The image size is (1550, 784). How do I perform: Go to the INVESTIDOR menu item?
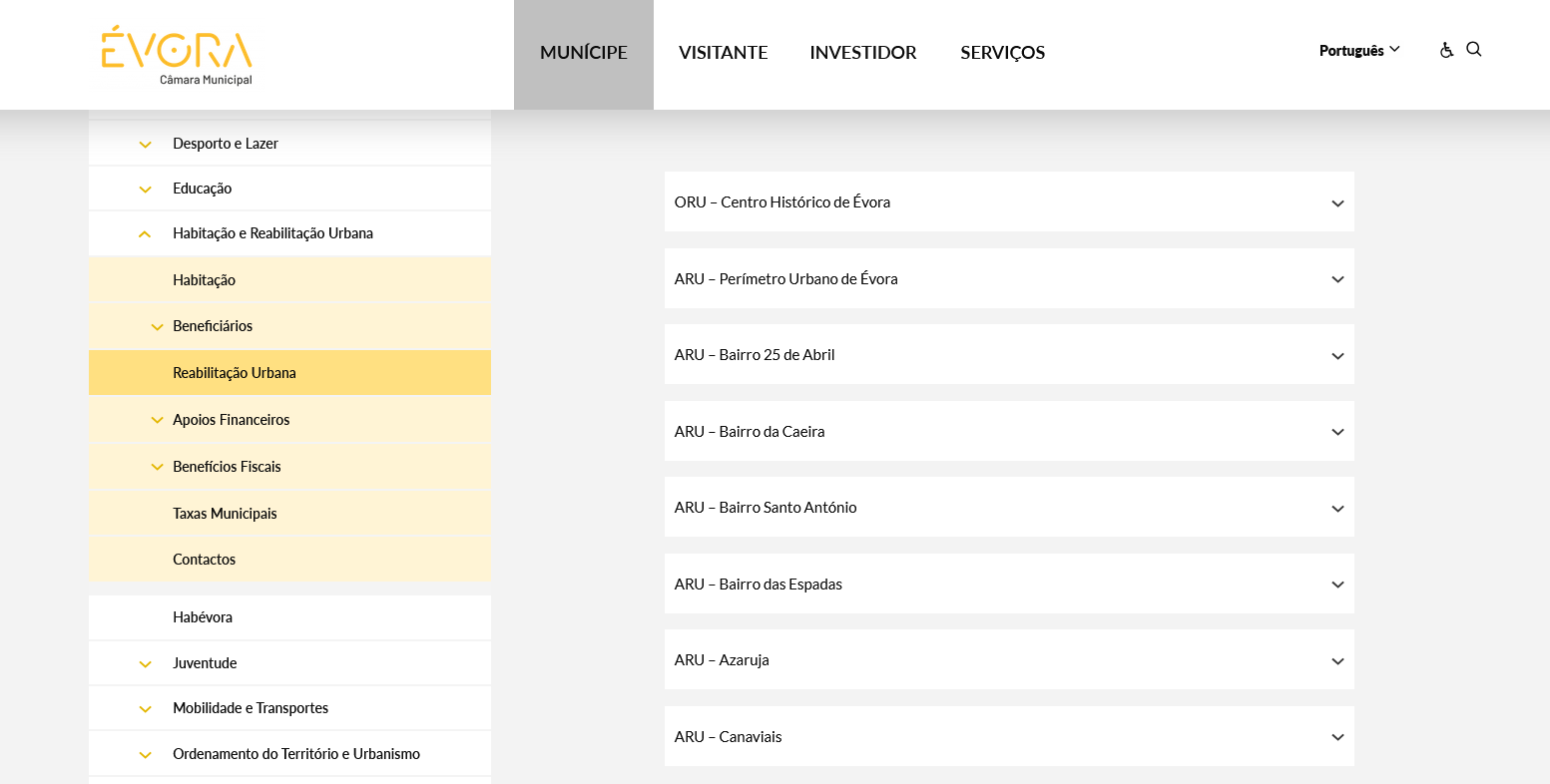coord(863,52)
